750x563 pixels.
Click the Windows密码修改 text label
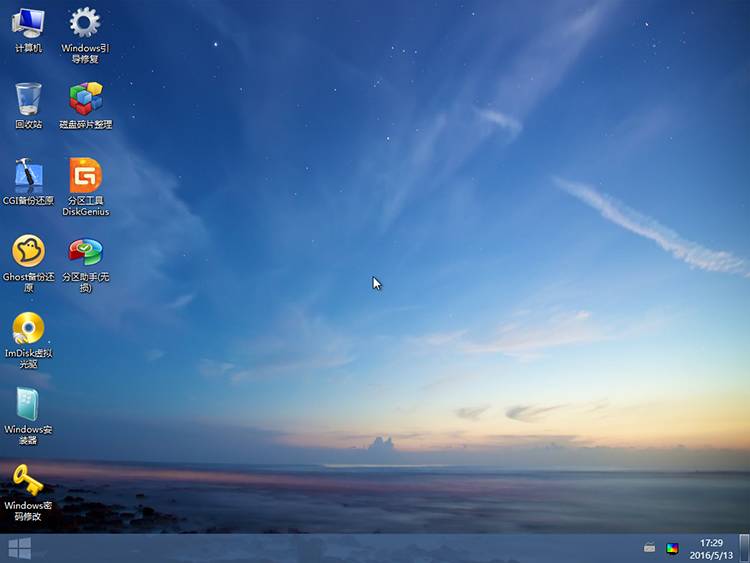[28, 511]
